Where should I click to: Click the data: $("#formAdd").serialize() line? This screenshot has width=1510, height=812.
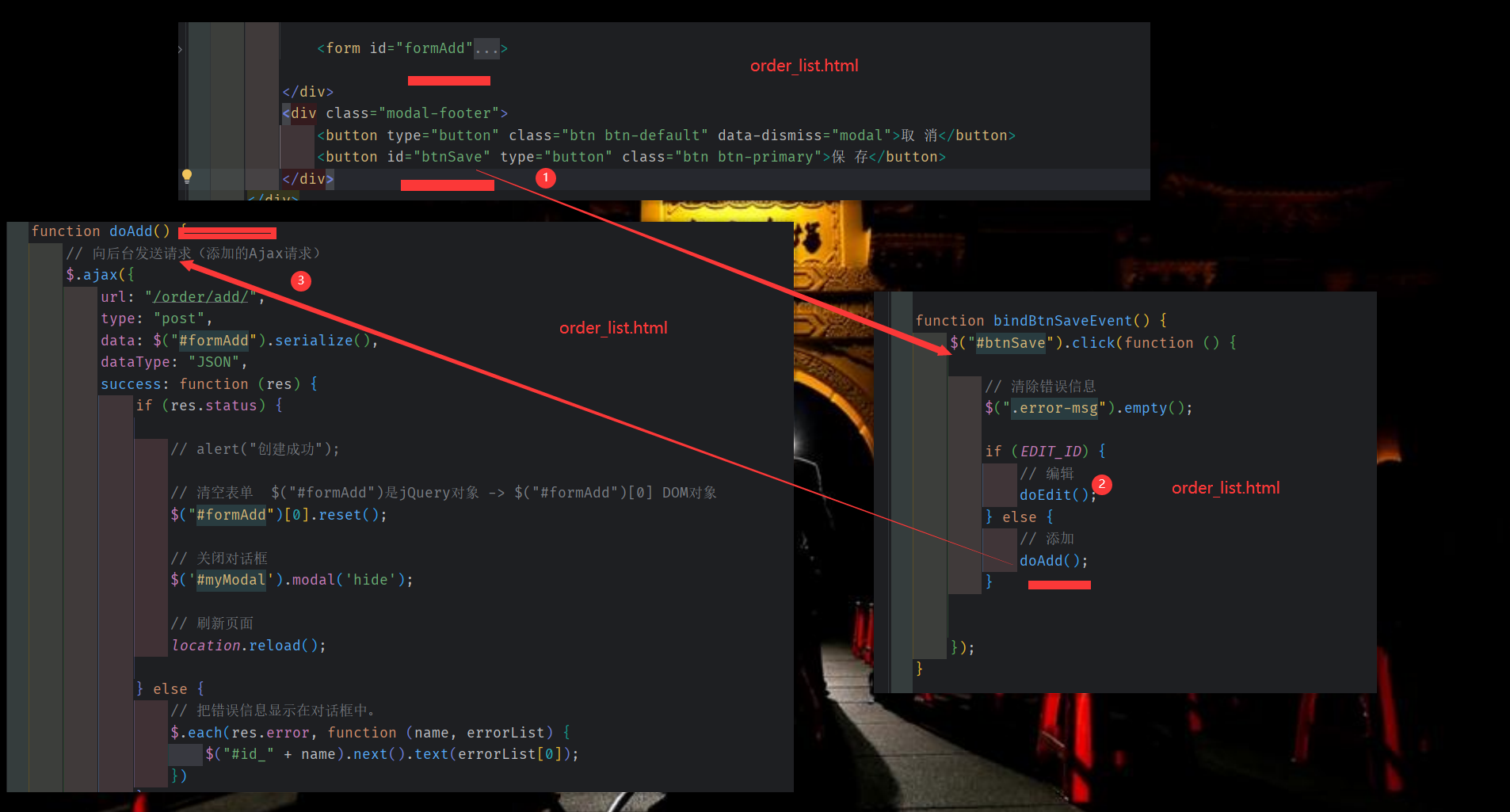pyautogui.click(x=240, y=341)
